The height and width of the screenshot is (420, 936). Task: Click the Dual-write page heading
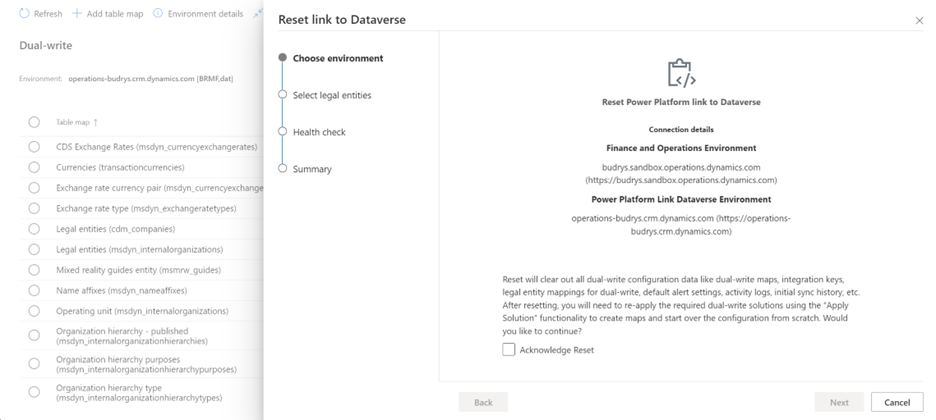point(45,46)
